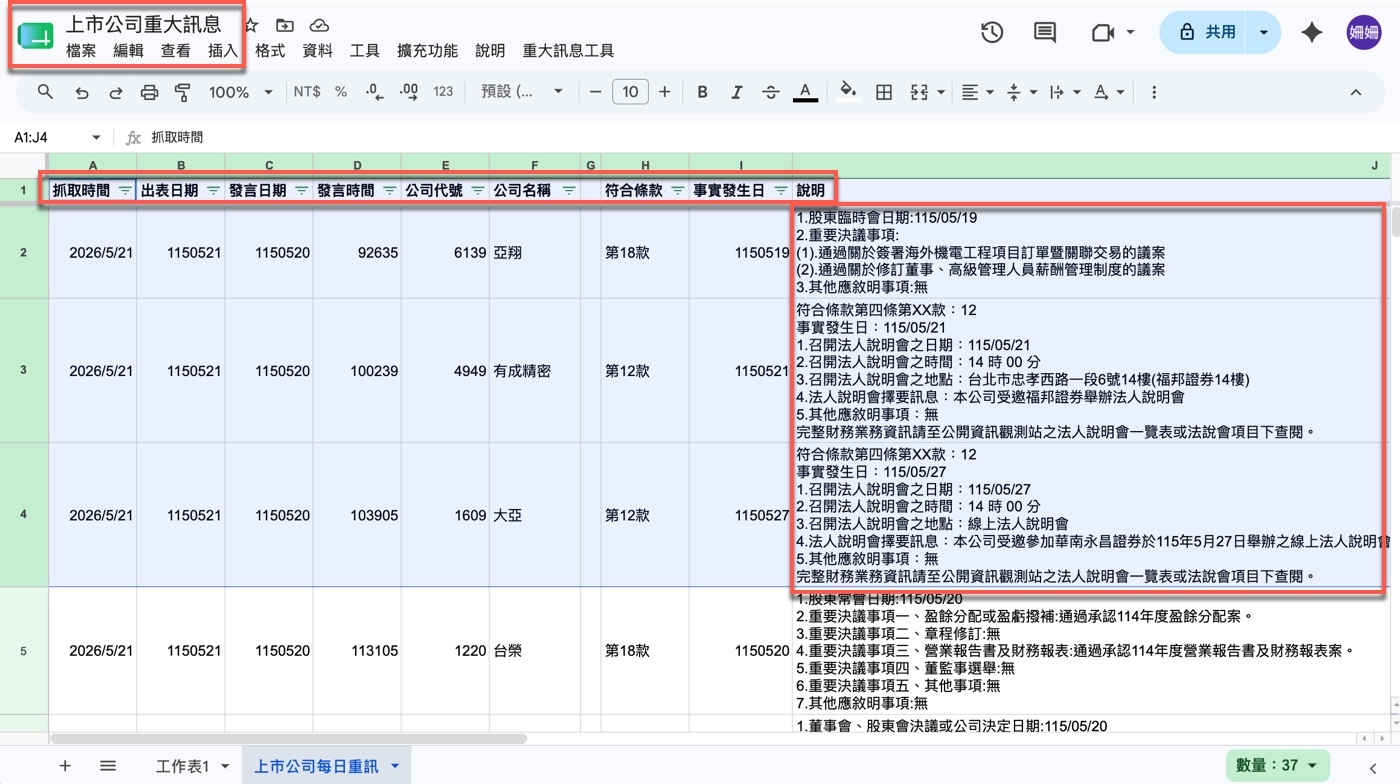The image size is (1400, 784).
Task: Decrease decimal places
Action: (375, 92)
